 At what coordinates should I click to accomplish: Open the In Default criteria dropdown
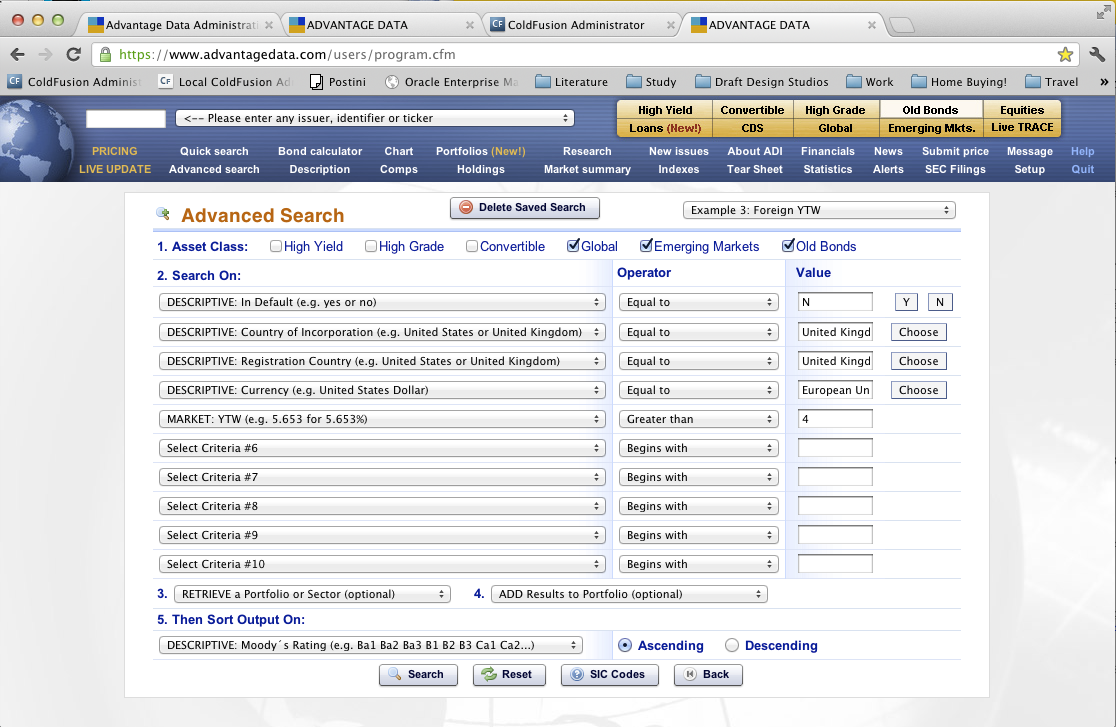[382, 302]
